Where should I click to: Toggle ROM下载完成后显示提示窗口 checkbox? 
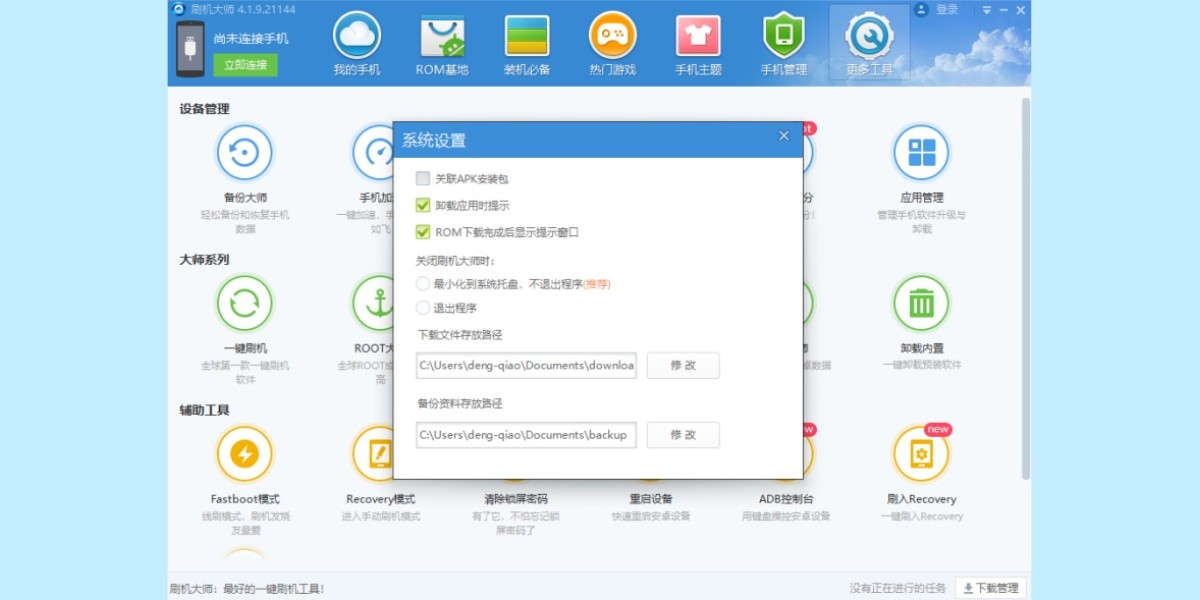(x=423, y=232)
